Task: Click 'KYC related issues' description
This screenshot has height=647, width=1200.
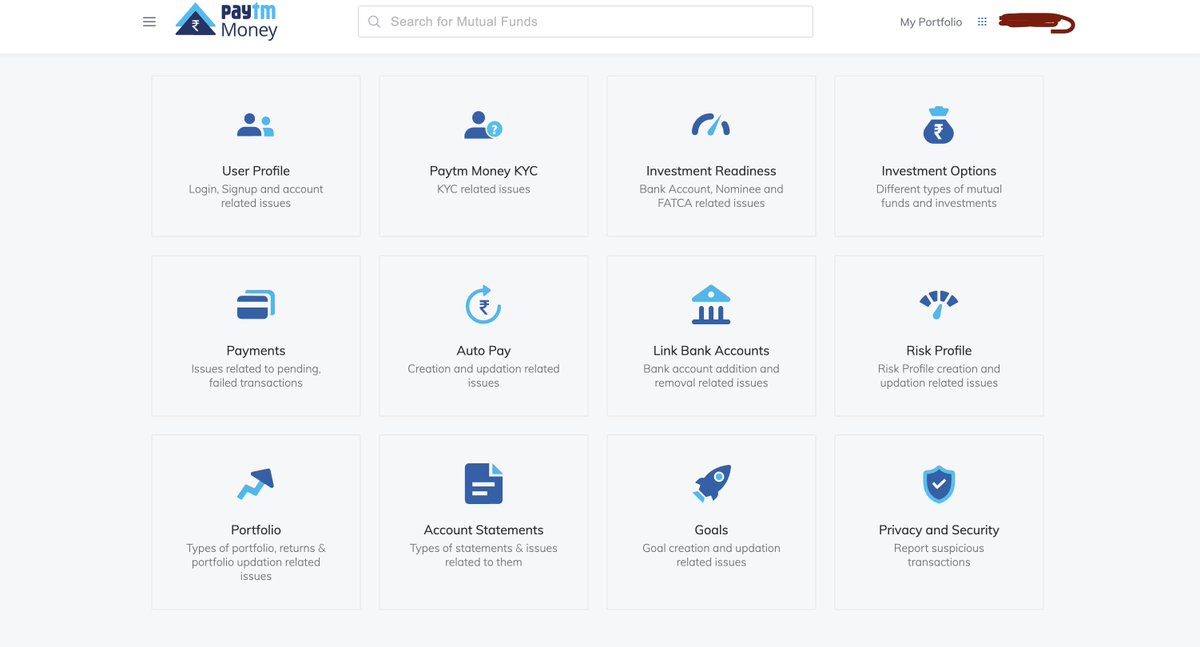Action: tap(484, 189)
